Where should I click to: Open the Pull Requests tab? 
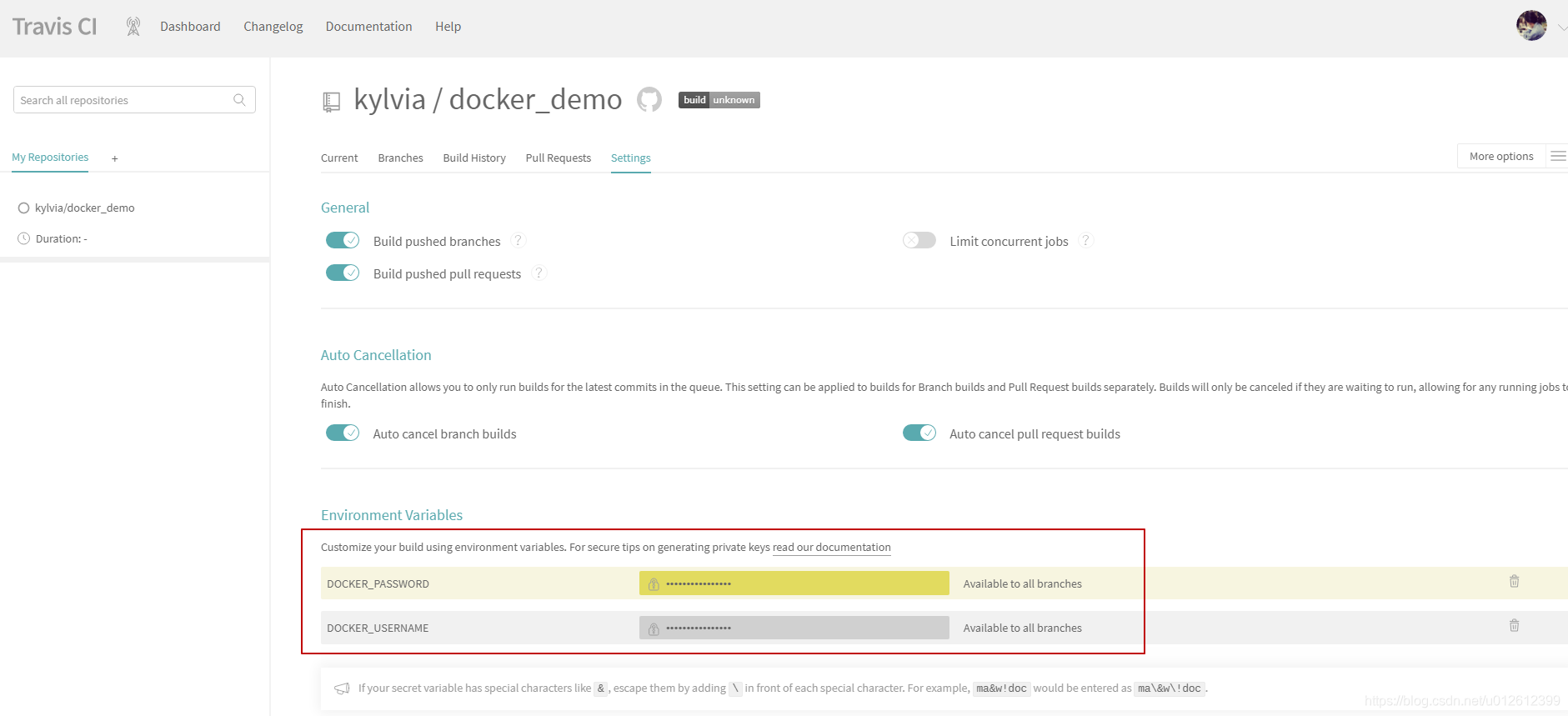point(558,158)
